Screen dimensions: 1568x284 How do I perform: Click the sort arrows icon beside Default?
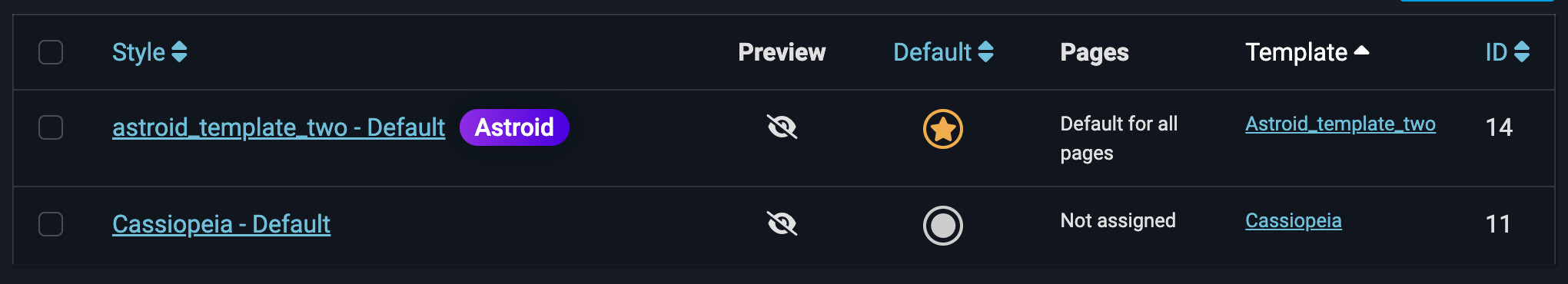[x=985, y=52]
